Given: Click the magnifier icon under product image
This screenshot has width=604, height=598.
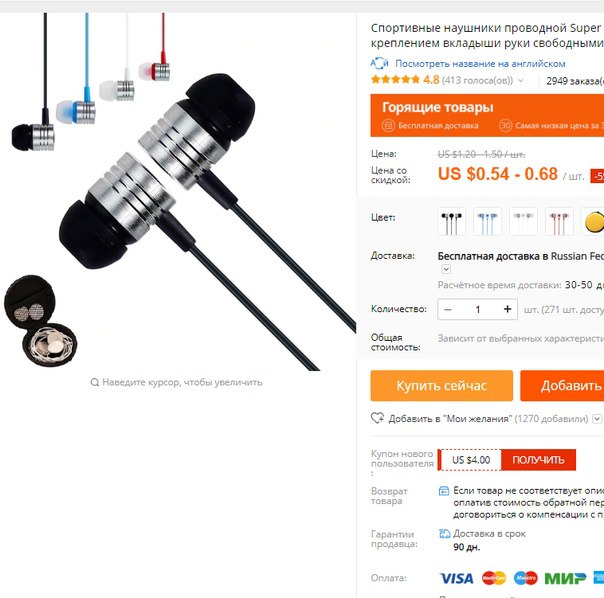Looking at the screenshot, I should 94,382.
